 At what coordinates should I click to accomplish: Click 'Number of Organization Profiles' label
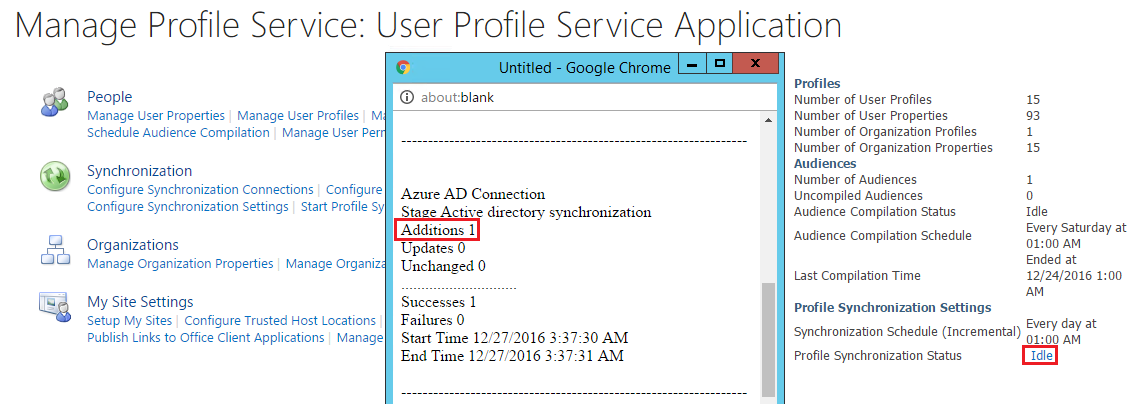[x=885, y=132]
